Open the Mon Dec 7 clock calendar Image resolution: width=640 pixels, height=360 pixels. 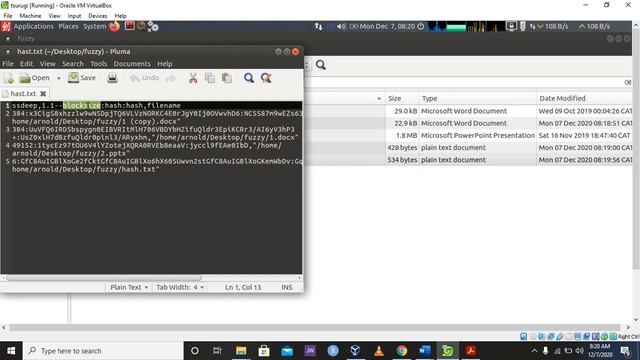click(x=387, y=26)
